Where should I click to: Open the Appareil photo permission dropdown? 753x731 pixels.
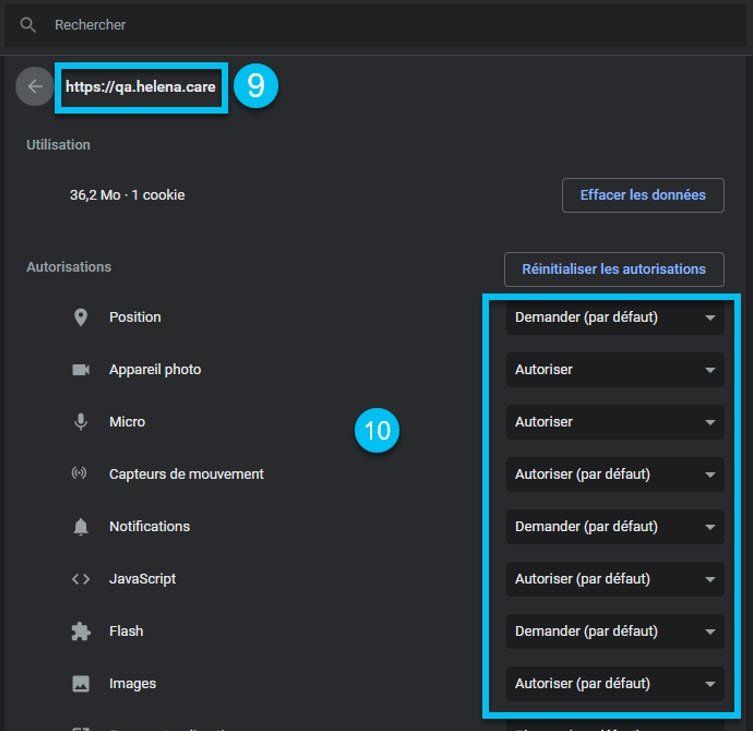615,370
